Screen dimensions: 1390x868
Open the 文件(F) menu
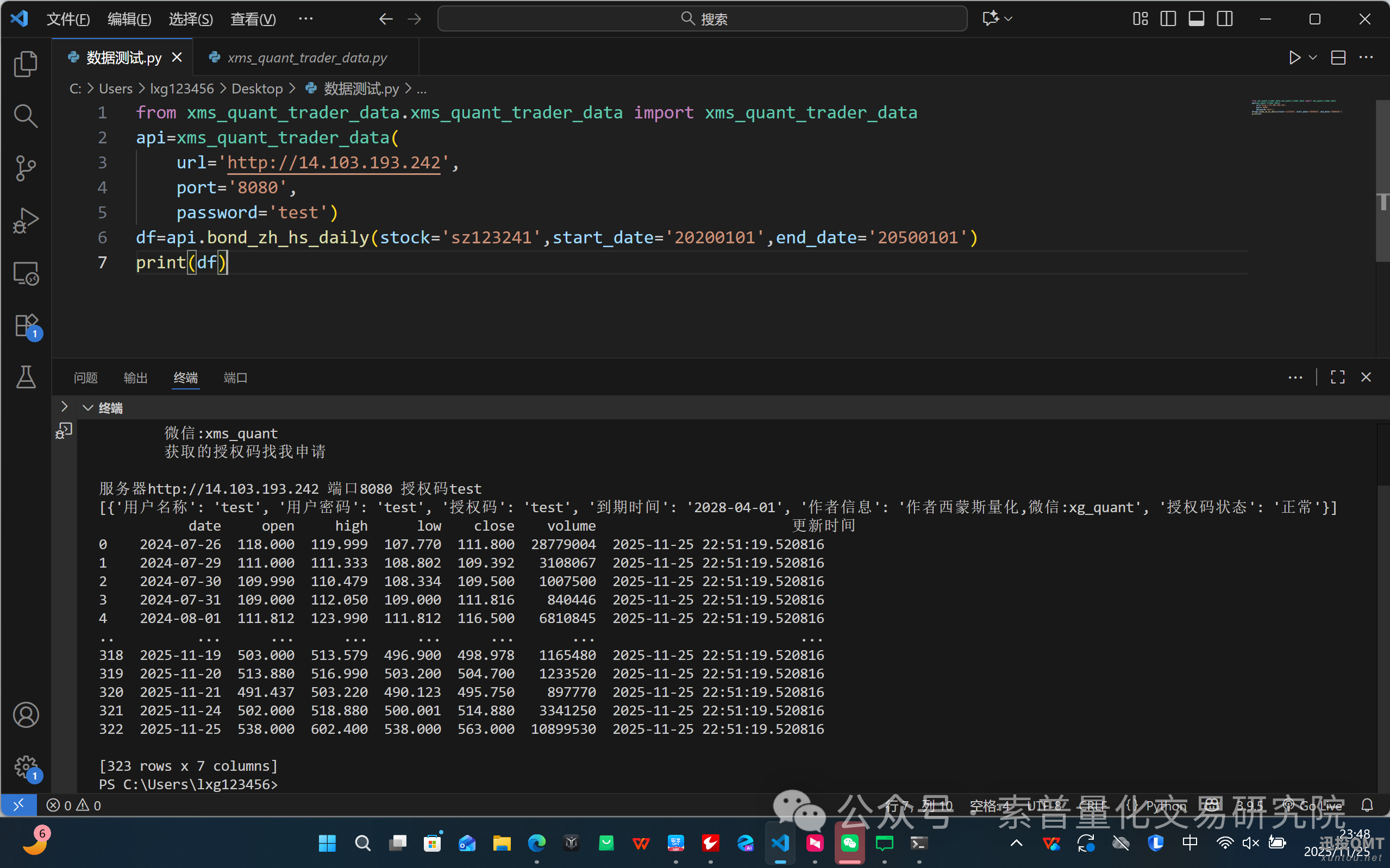(68, 19)
